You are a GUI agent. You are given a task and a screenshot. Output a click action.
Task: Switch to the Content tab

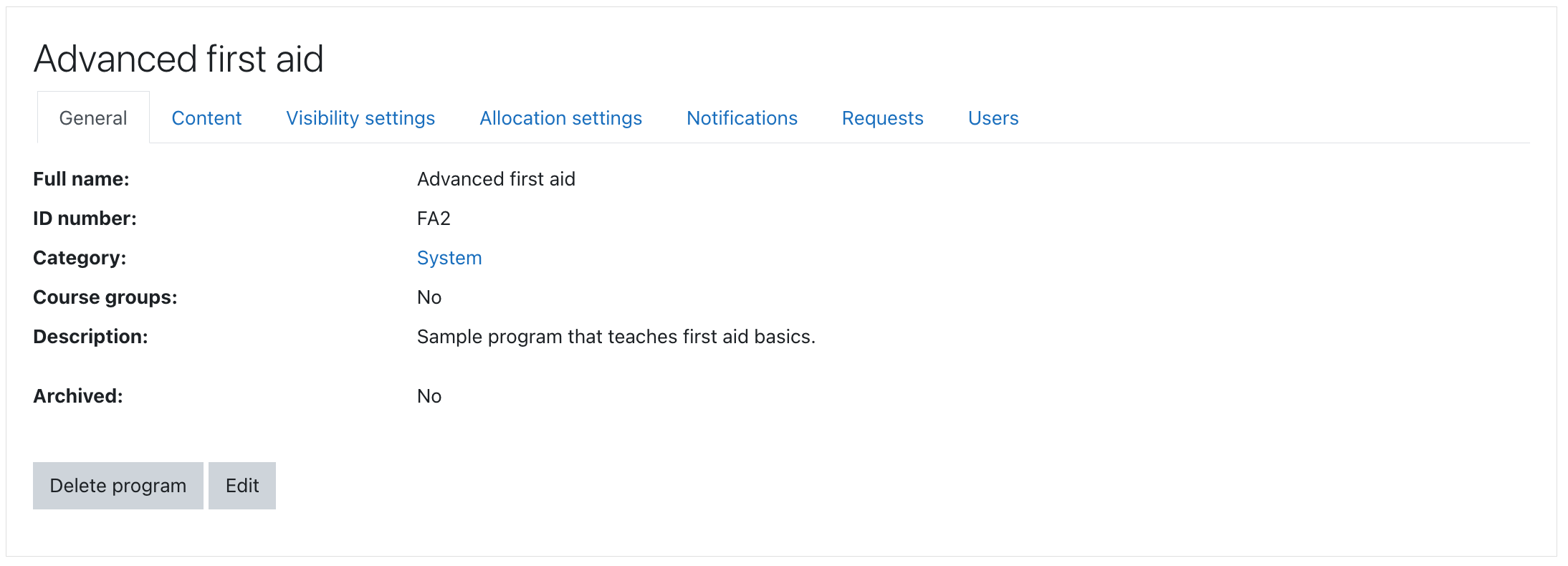click(x=206, y=118)
